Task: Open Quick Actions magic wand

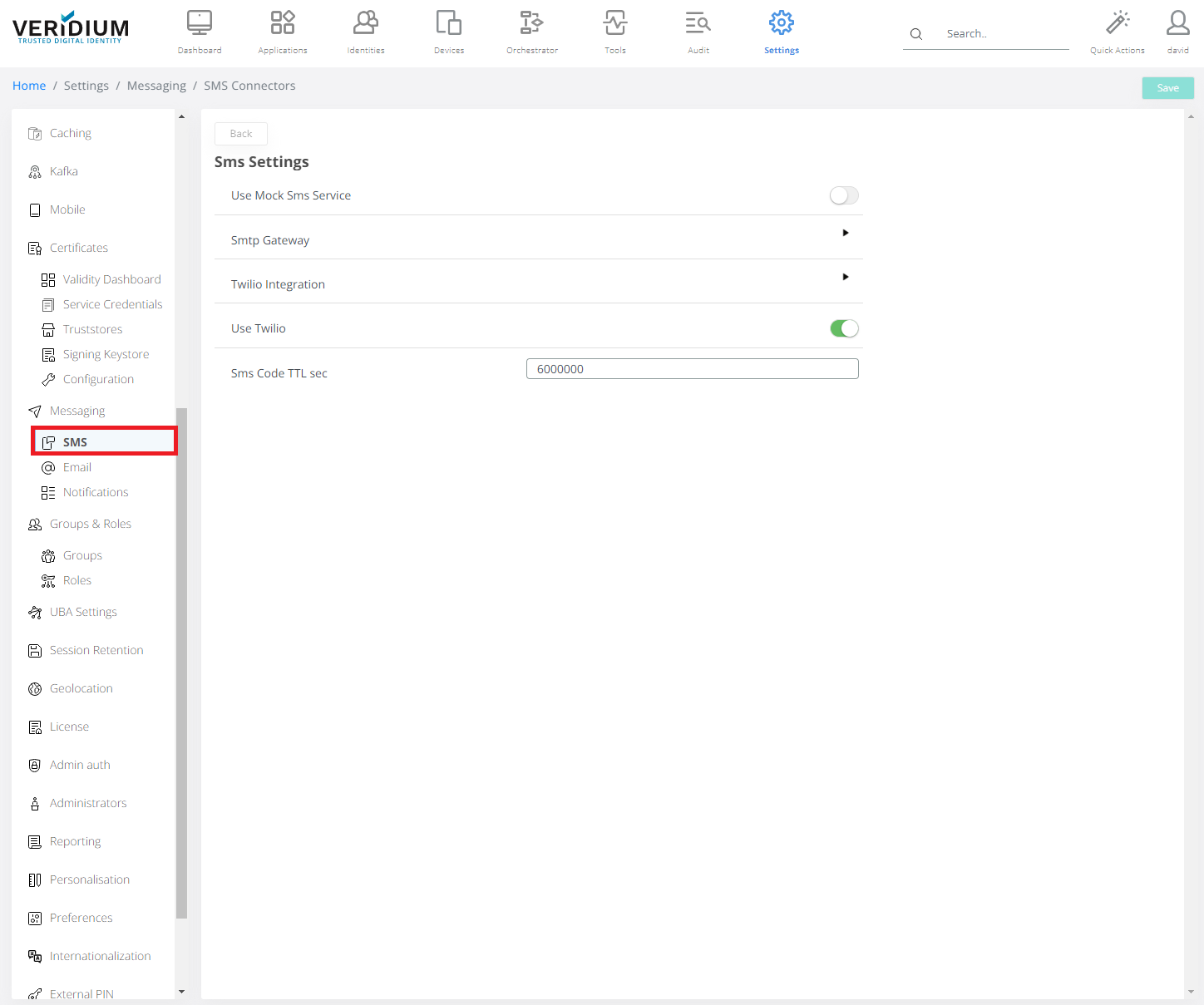Action: tap(1118, 23)
